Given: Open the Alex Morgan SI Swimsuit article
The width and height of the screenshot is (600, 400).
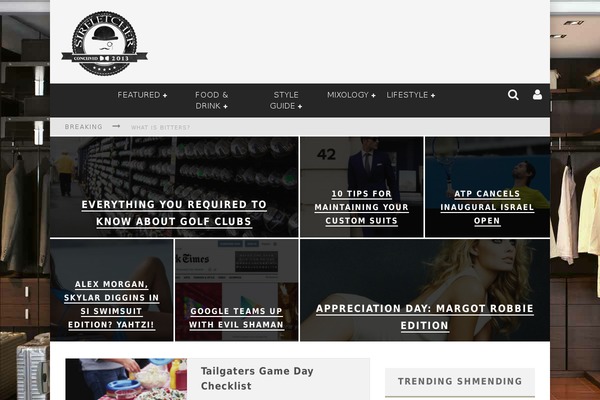Looking at the screenshot, I should 111,304.
